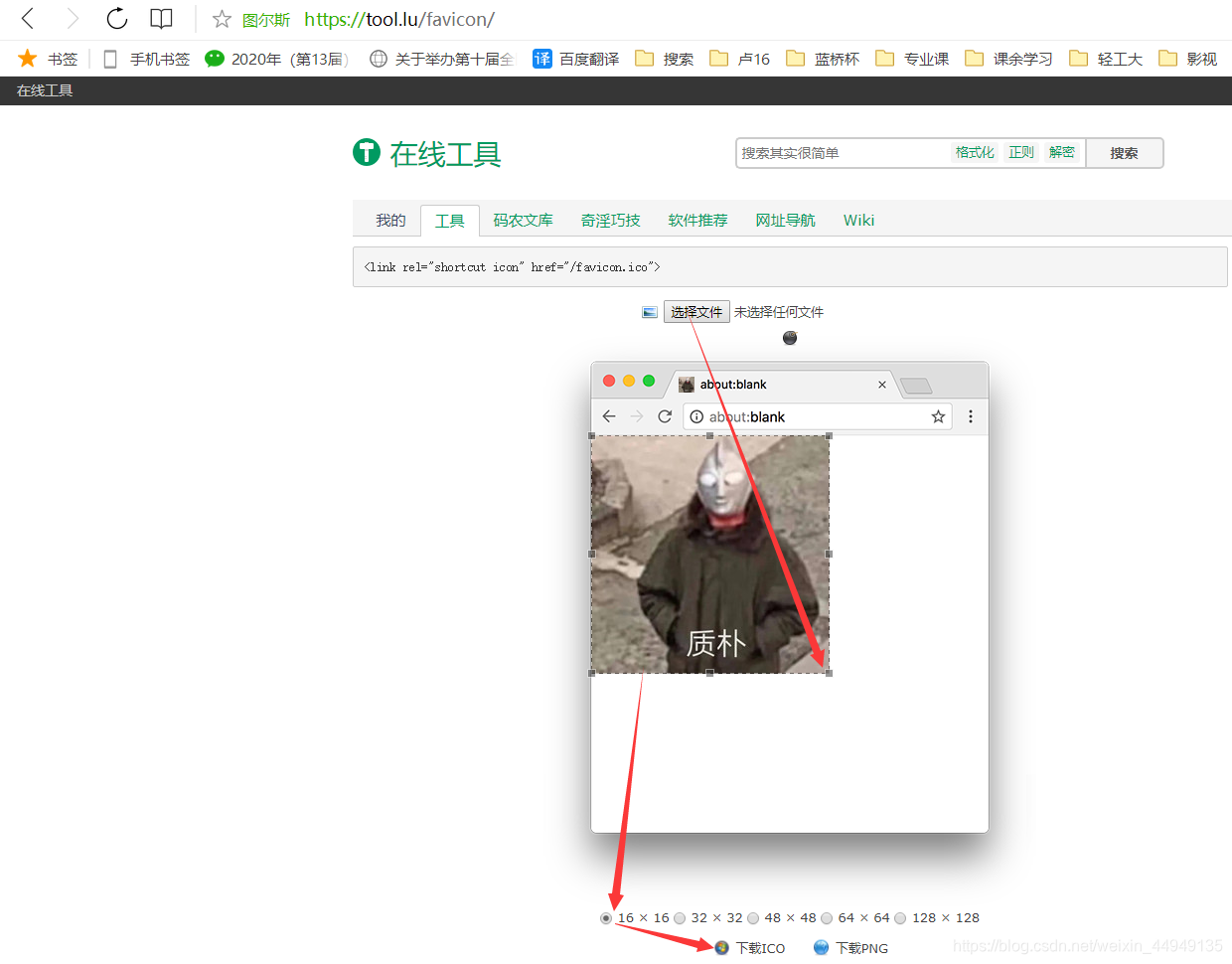
Task: Expand the 蓝桥杯 bookmark folder
Action: pyautogui.click(x=823, y=59)
